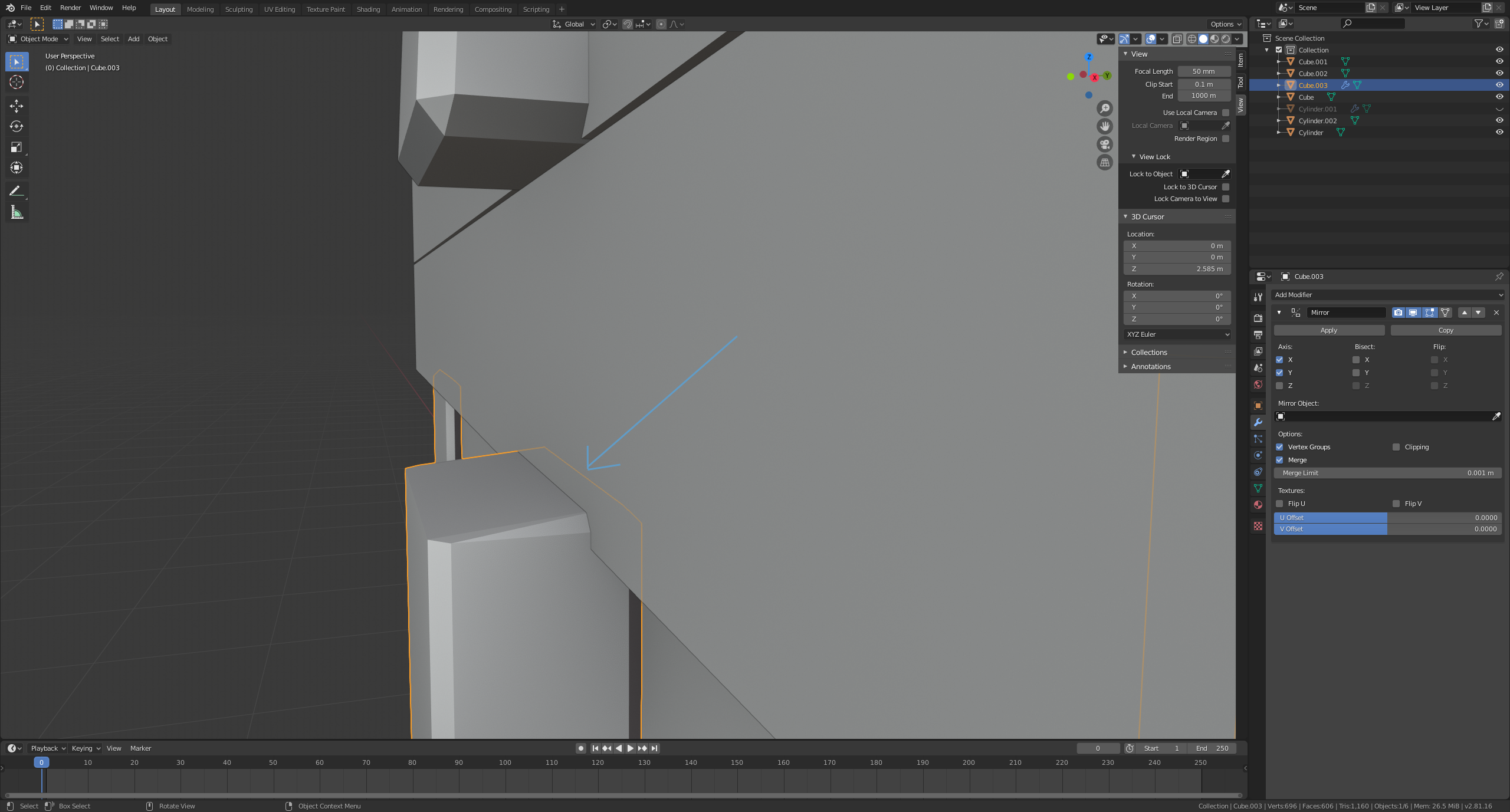Uncheck Mirror Axis Y checkbox

click(x=1279, y=373)
